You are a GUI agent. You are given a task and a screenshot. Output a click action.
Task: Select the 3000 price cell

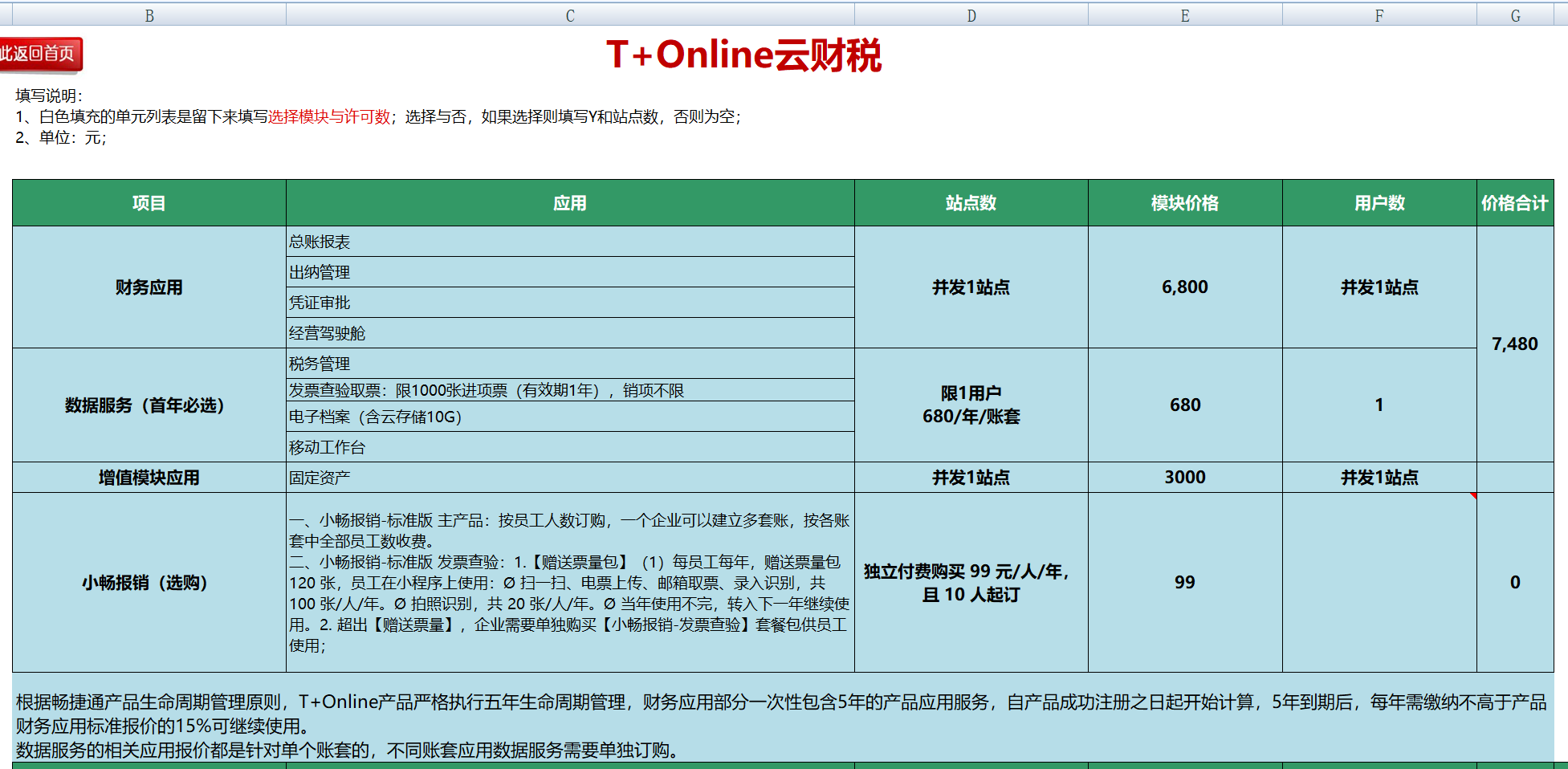(1185, 478)
